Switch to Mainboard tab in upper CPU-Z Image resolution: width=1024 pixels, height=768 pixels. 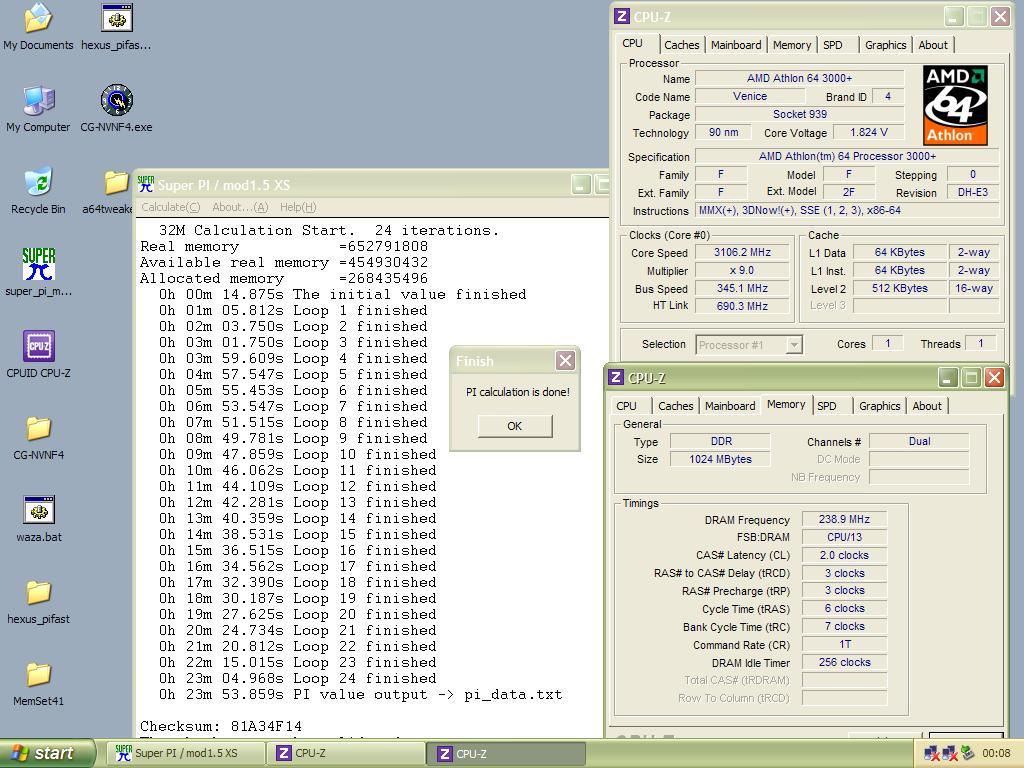pos(736,45)
